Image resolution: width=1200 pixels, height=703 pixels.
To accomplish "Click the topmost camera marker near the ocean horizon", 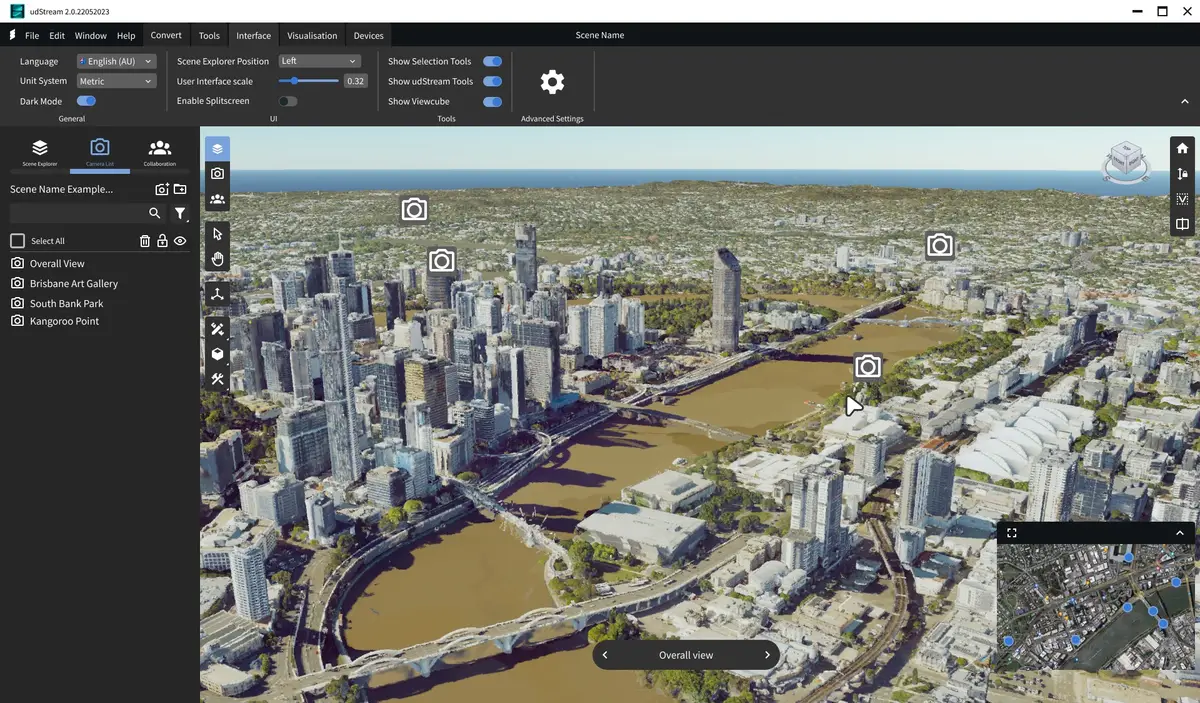I will [x=414, y=210].
